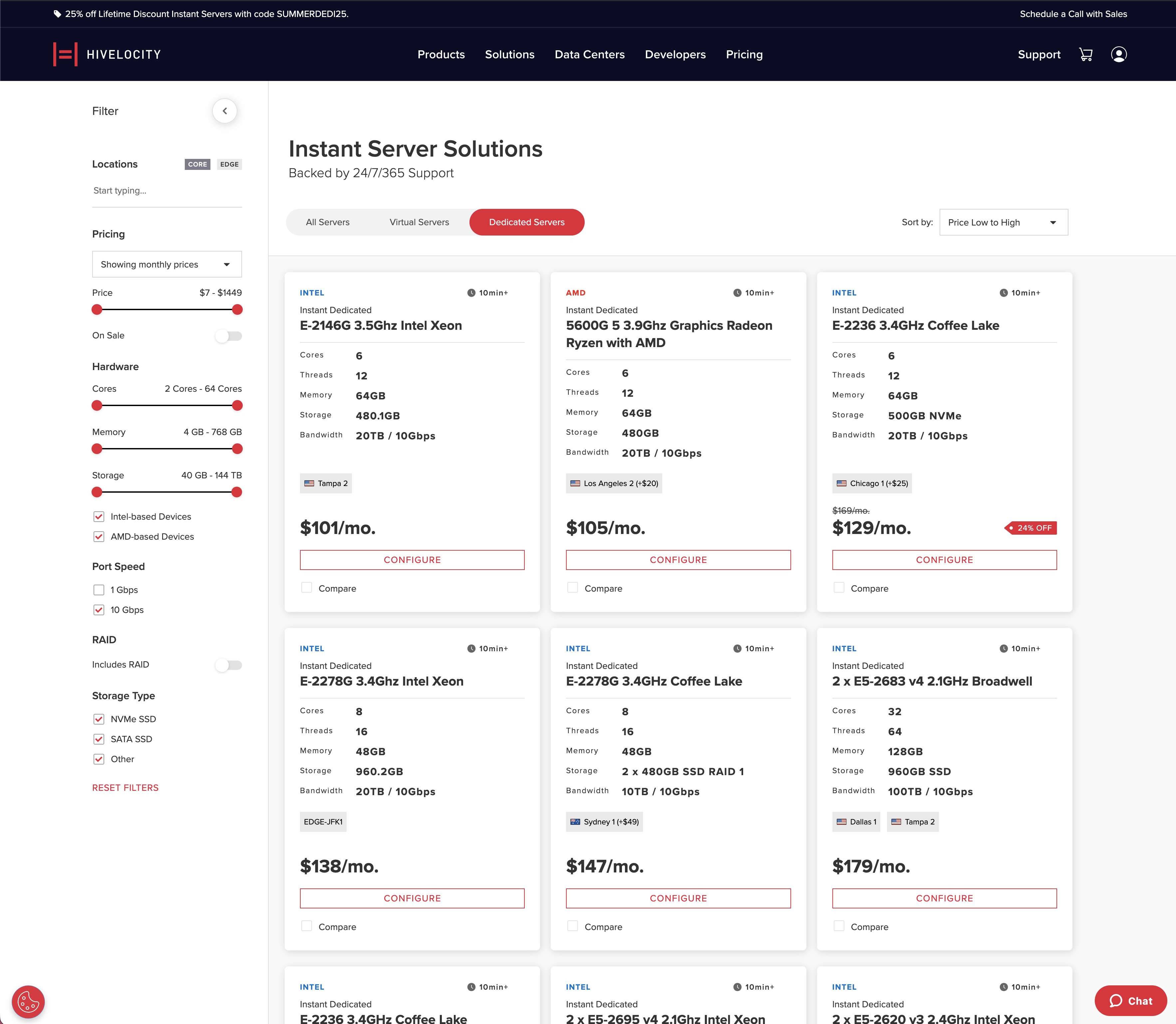Uncheck SATA SSD storage type

99,739
